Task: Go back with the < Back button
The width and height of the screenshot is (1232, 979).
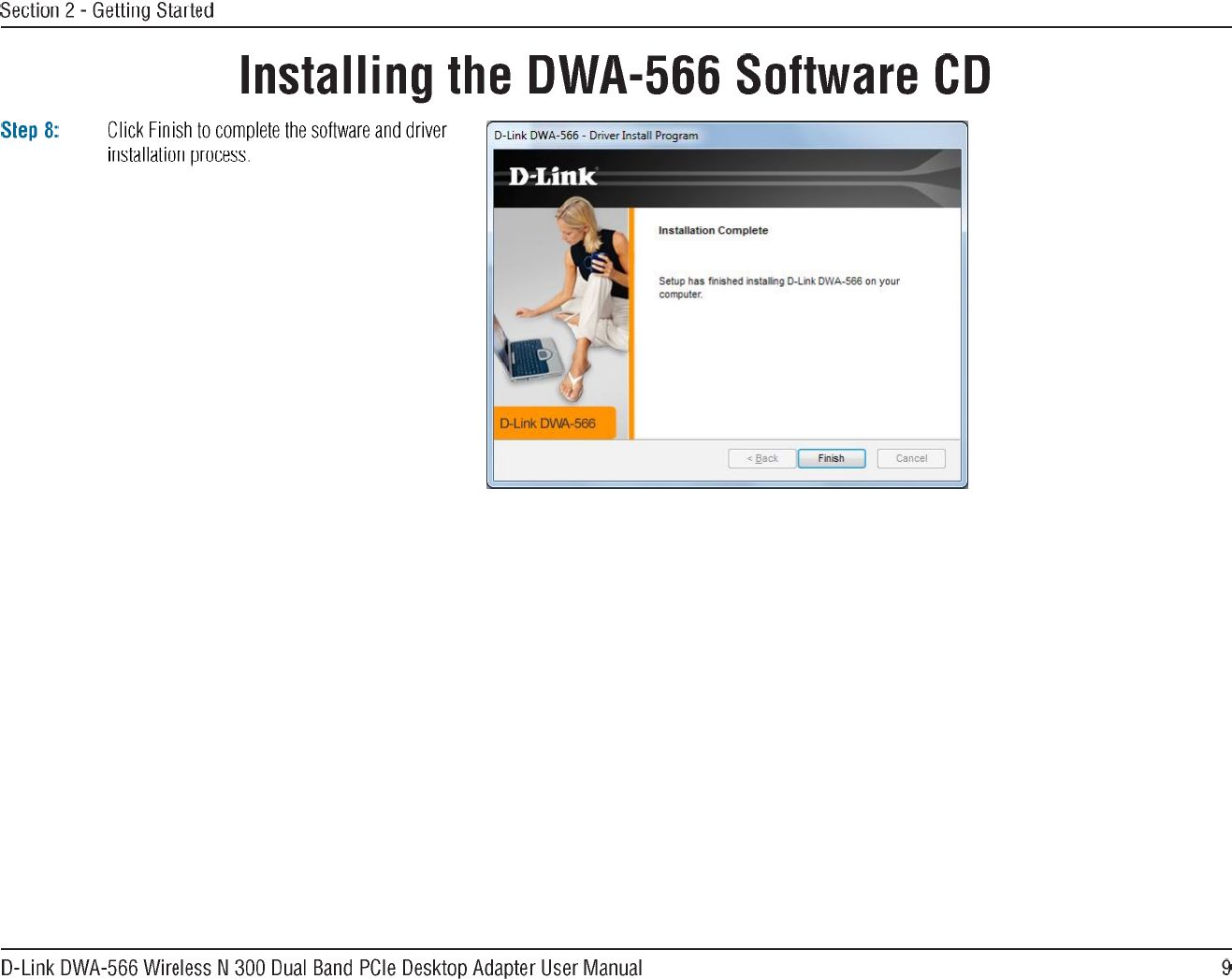Action: [x=762, y=458]
